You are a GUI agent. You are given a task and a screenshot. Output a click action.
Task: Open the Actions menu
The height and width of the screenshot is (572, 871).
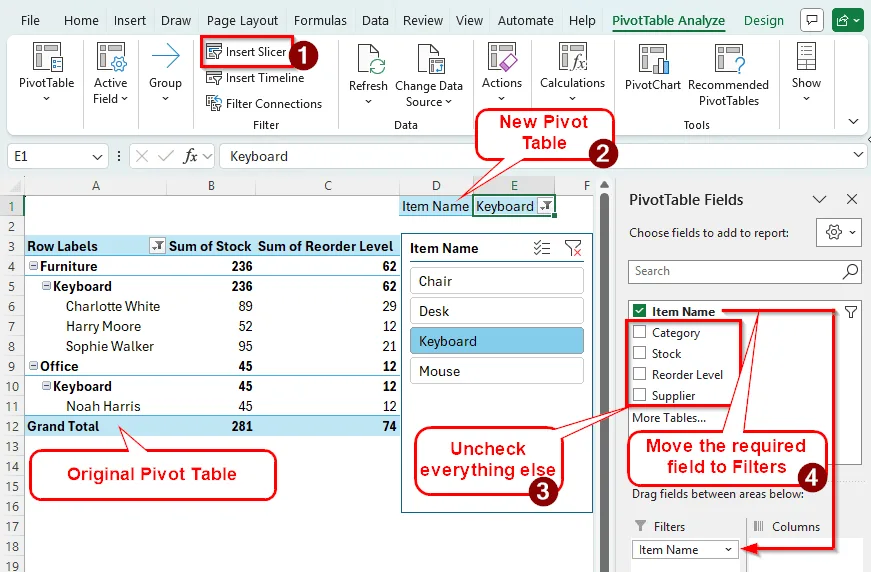(502, 72)
